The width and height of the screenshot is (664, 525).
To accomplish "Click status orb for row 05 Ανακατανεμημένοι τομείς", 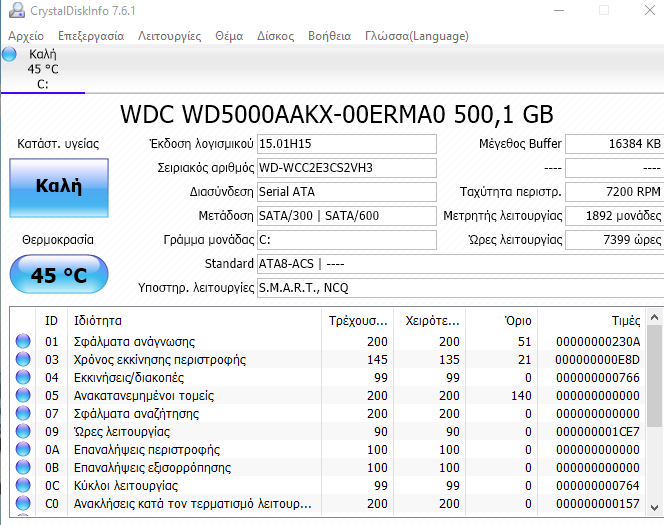I will click(23, 395).
